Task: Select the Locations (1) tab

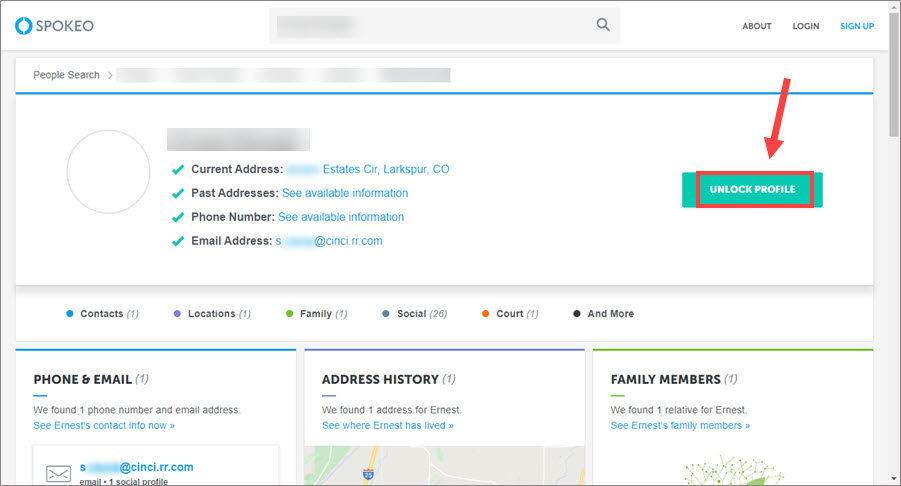Action: (x=212, y=314)
